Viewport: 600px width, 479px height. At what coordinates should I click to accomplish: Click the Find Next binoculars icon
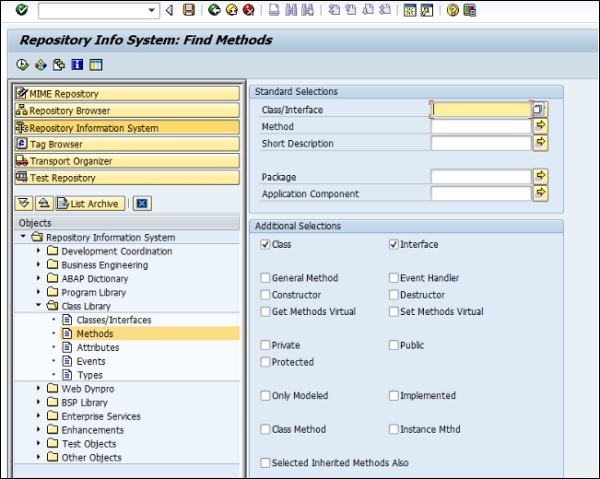307,10
